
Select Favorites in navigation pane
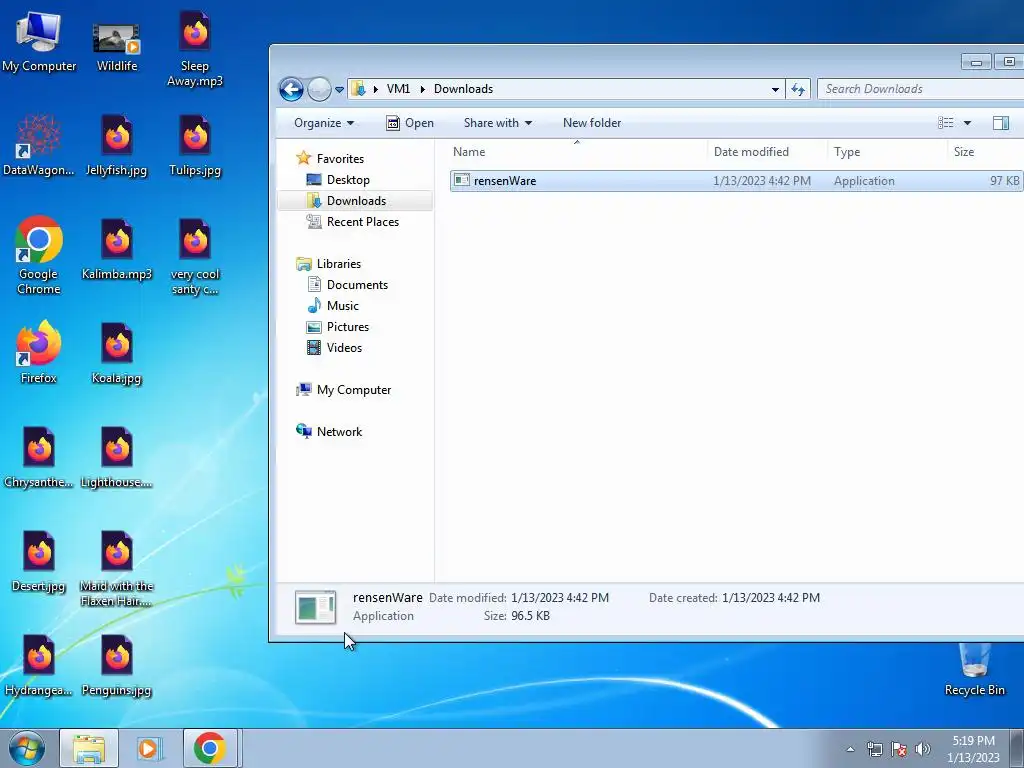pyautogui.click(x=340, y=159)
